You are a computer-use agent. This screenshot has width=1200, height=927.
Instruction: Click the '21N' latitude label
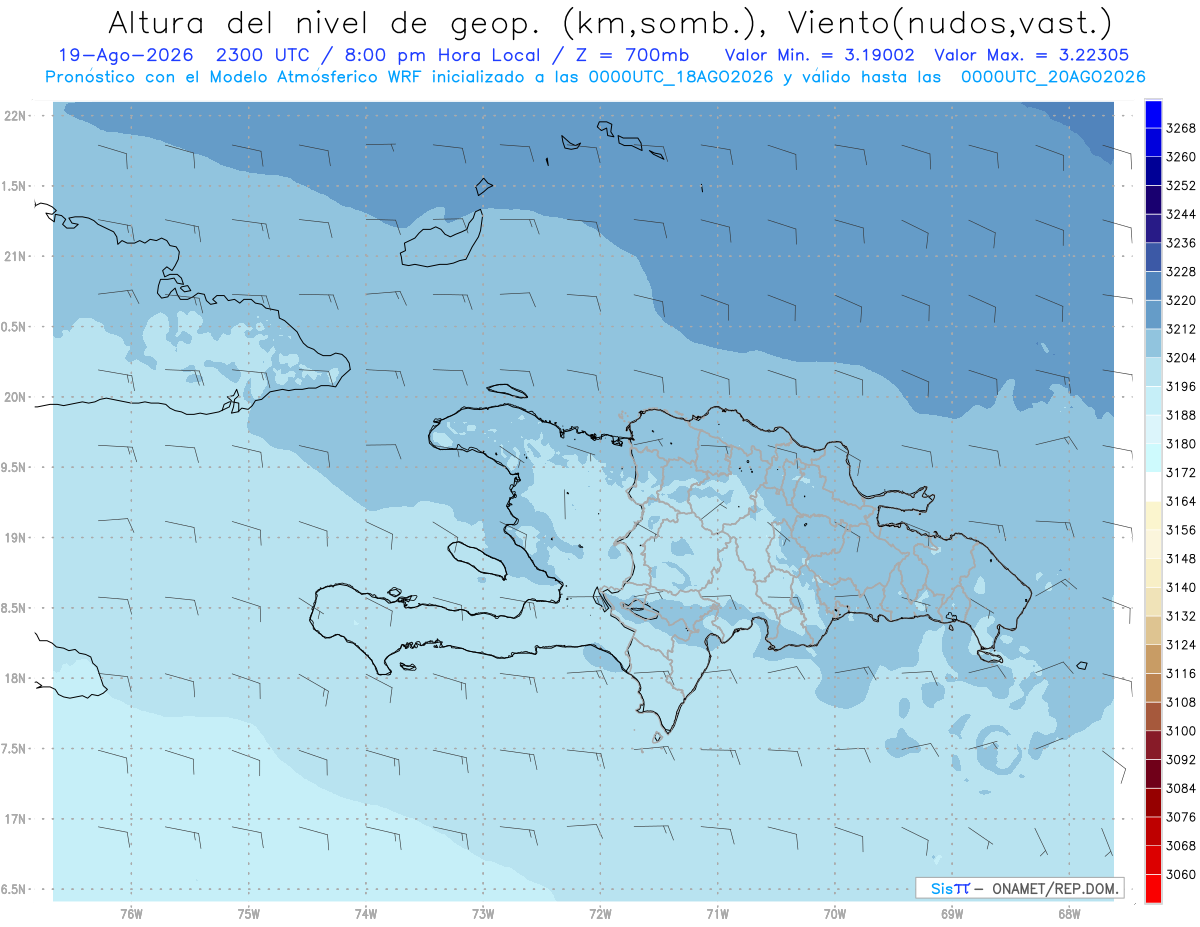[17, 257]
